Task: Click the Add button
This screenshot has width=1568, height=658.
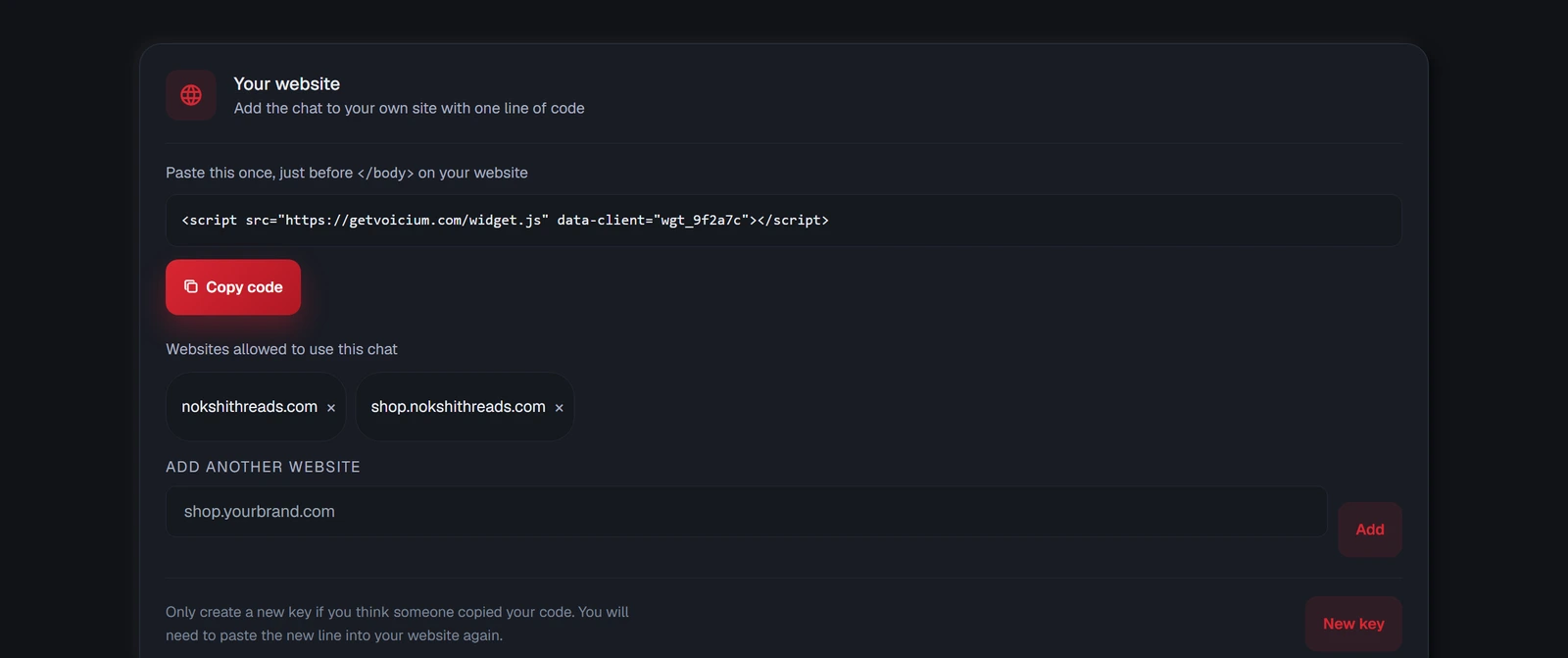Action: coord(1370,530)
